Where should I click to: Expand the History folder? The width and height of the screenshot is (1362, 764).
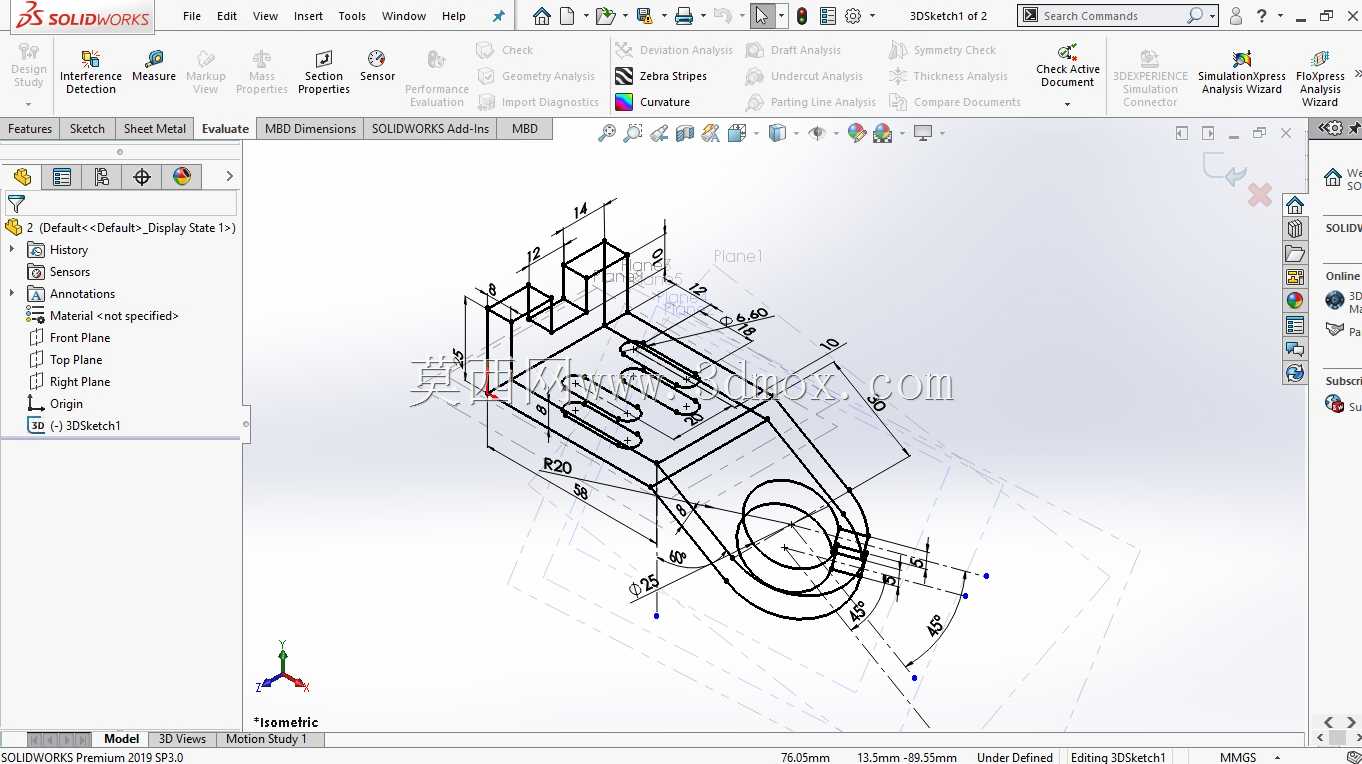click(12, 250)
